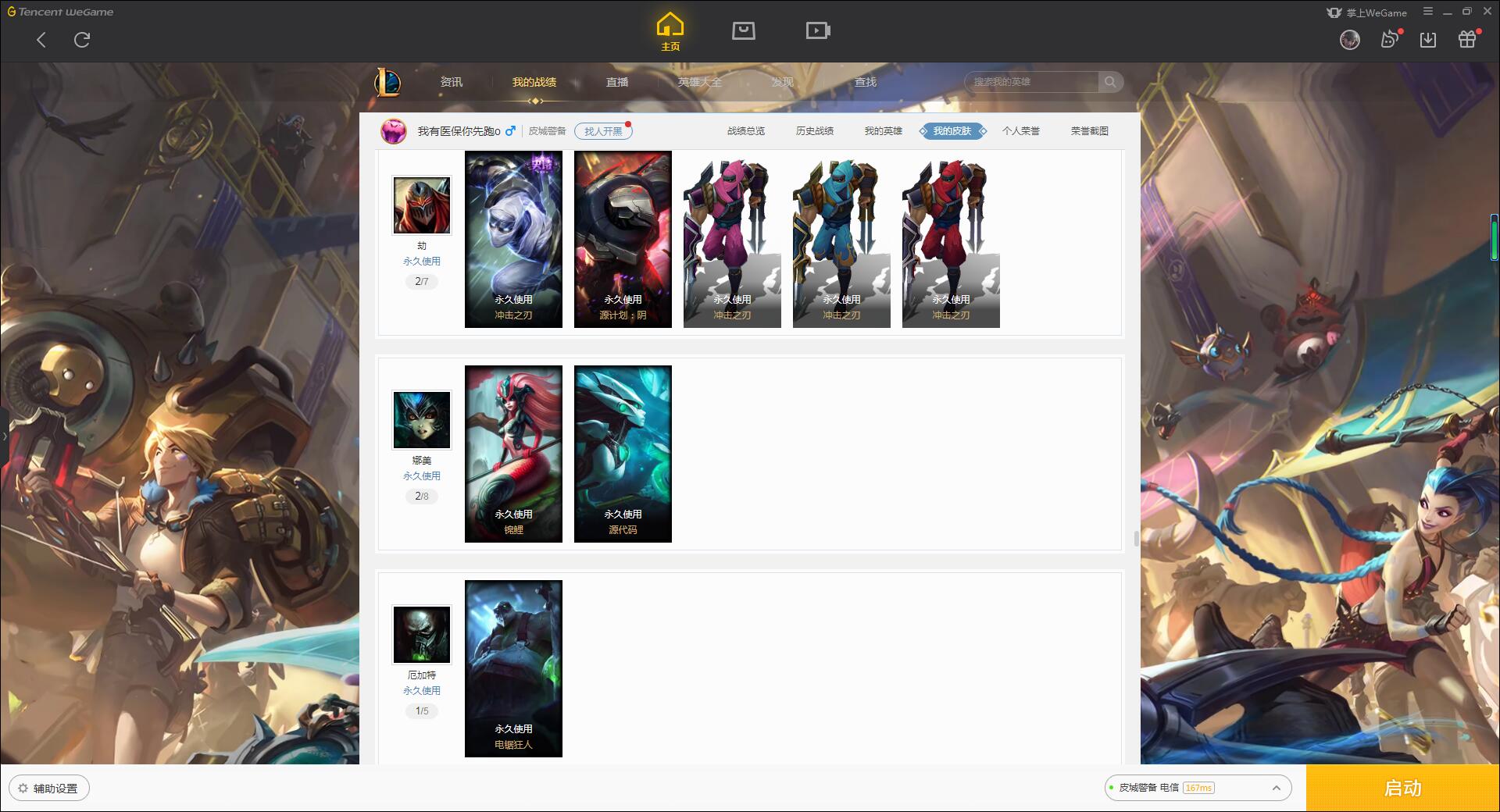Expand the left edge side panel arrow
1500x812 pixels.
(4, 436)
